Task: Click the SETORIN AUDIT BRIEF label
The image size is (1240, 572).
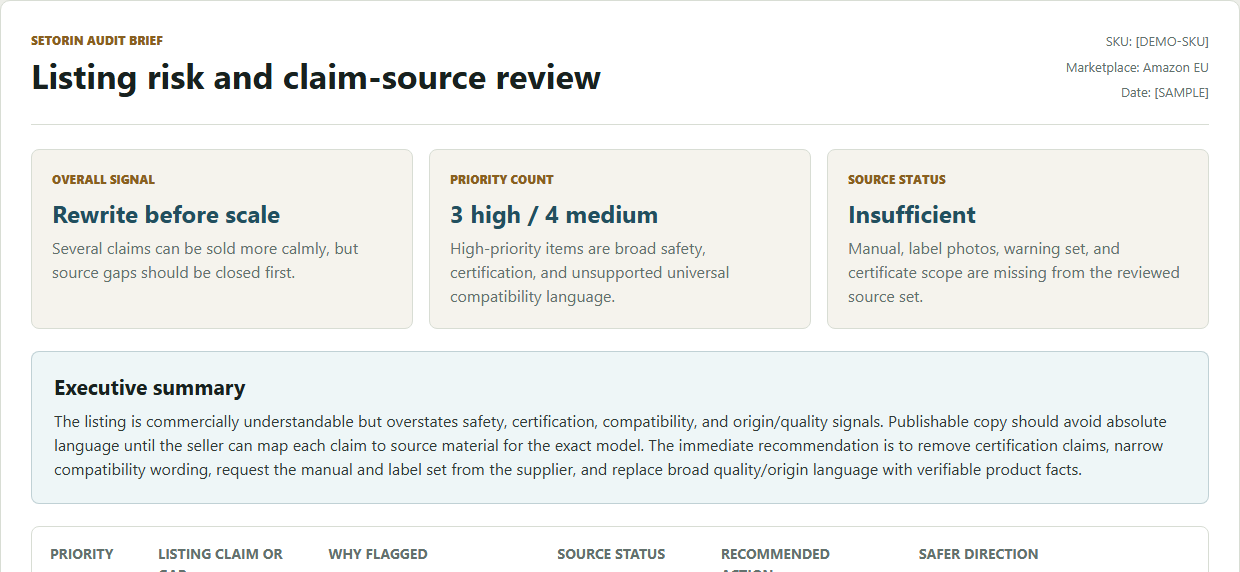Action: tap(97, 41)
